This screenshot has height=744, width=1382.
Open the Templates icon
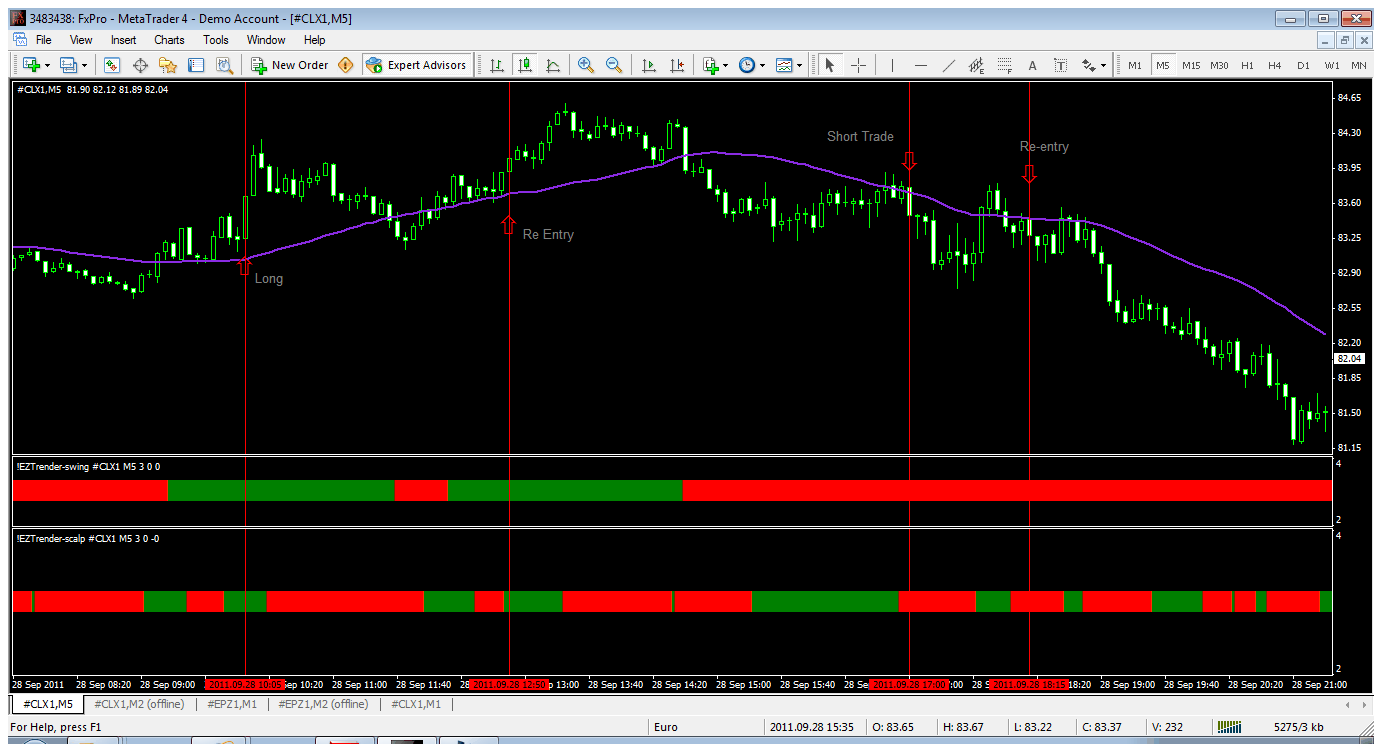784,65
